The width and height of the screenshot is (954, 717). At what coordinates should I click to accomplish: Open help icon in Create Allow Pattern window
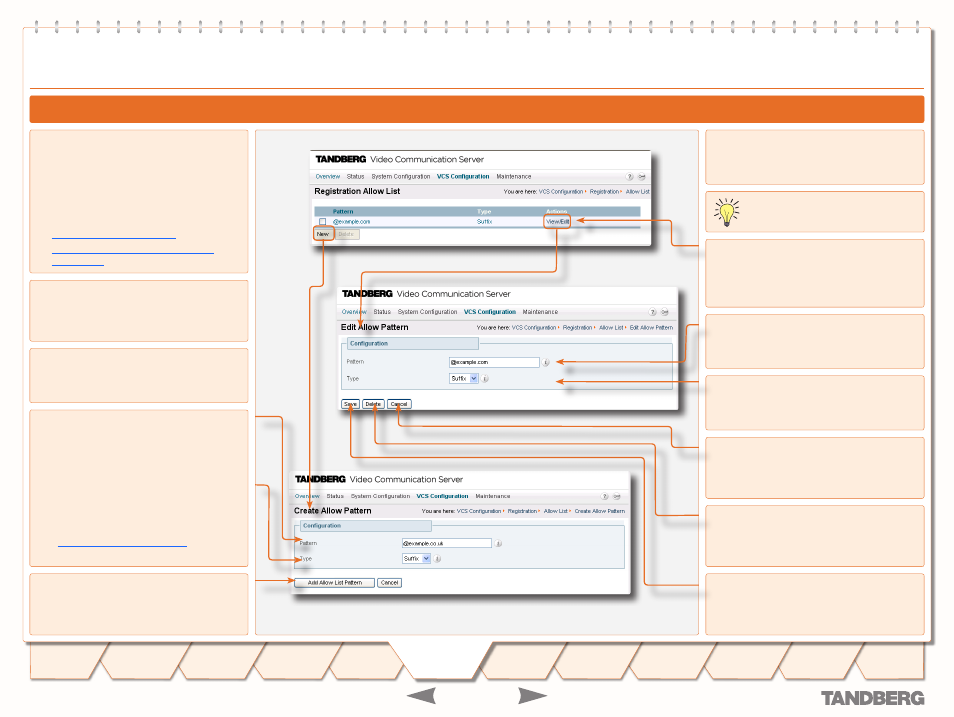pos(605,496)
